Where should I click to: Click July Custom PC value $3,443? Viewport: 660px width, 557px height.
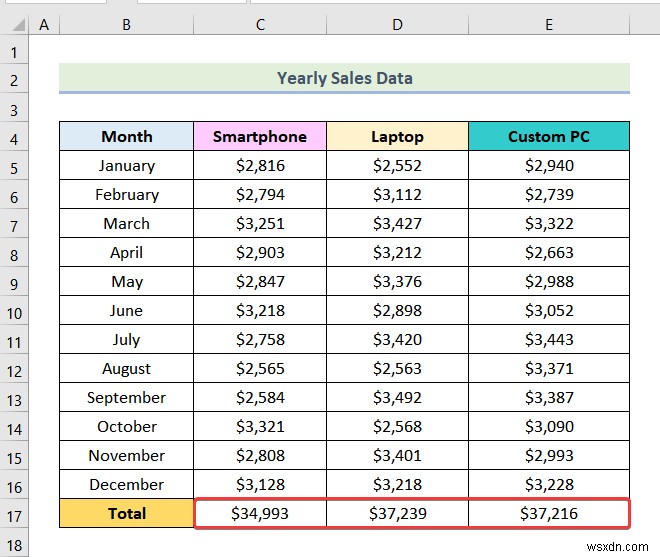point(548,340)
